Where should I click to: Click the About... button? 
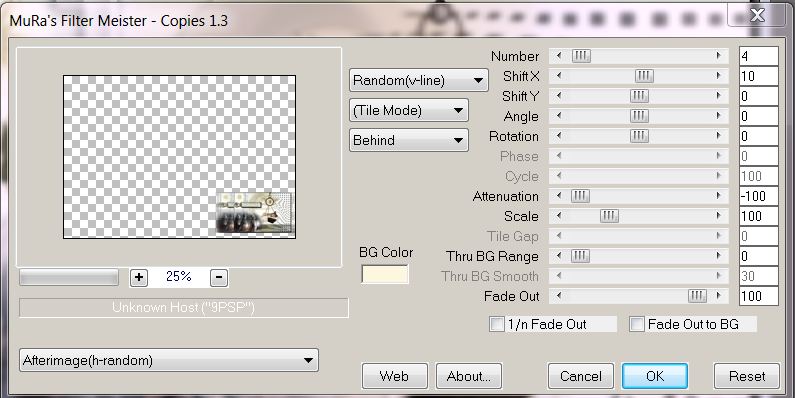click(468, 376)
